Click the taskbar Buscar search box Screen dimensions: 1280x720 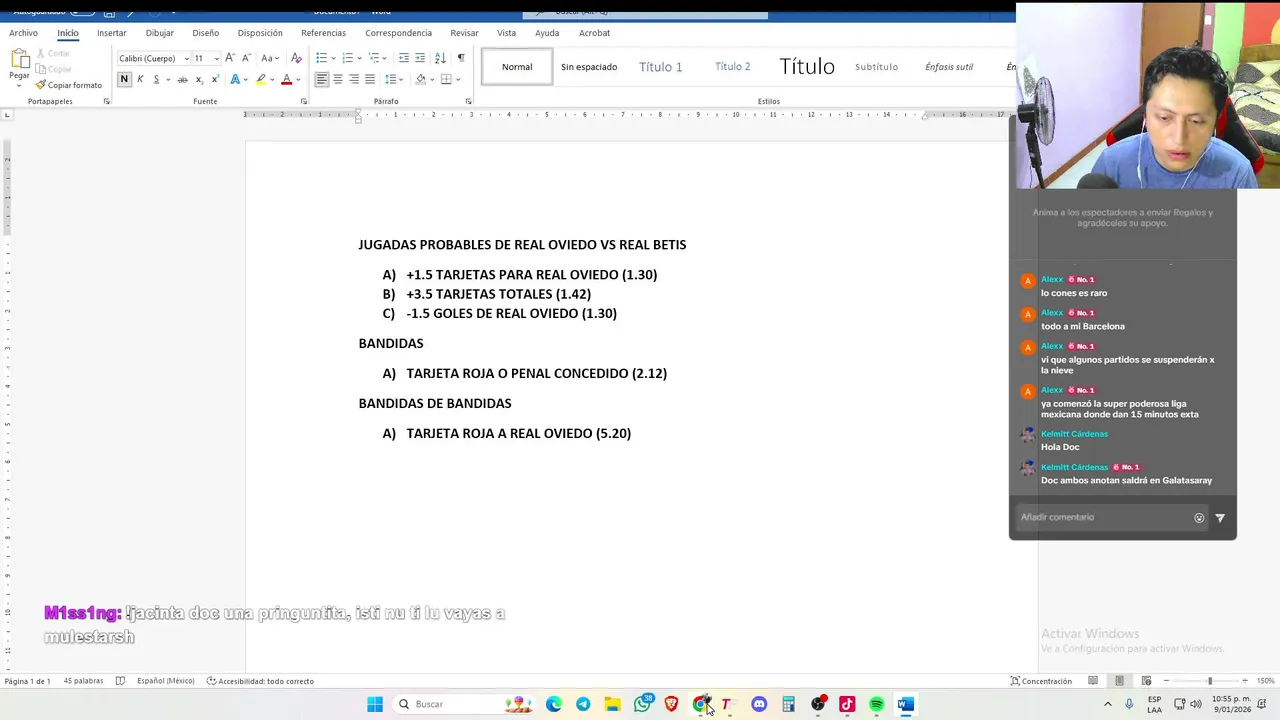(x=464, y=704)
